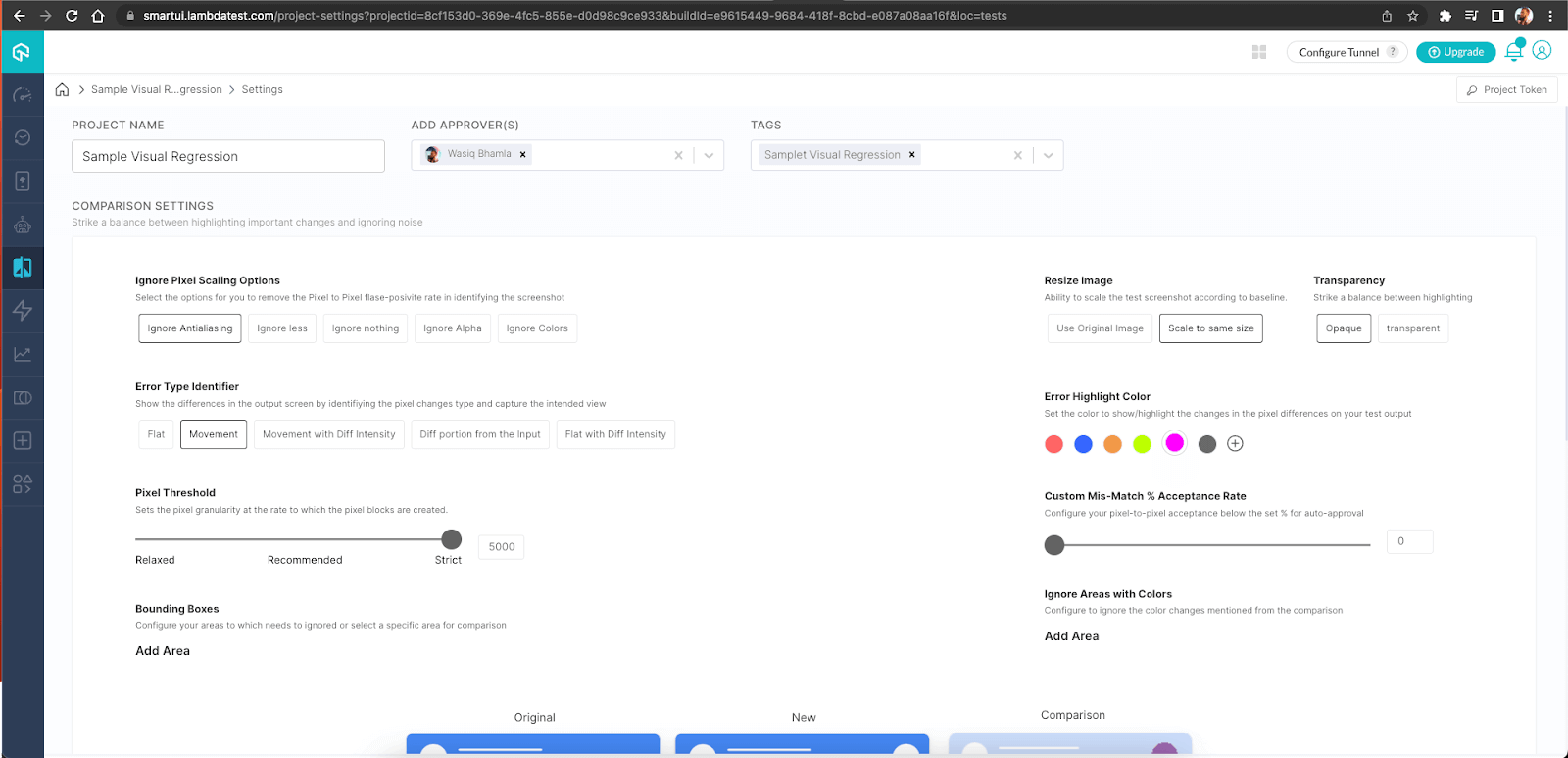Open the analytics chart sidebar icon
The width and height of the screenshot is (1568, 758).
click(x=23, y=354)
